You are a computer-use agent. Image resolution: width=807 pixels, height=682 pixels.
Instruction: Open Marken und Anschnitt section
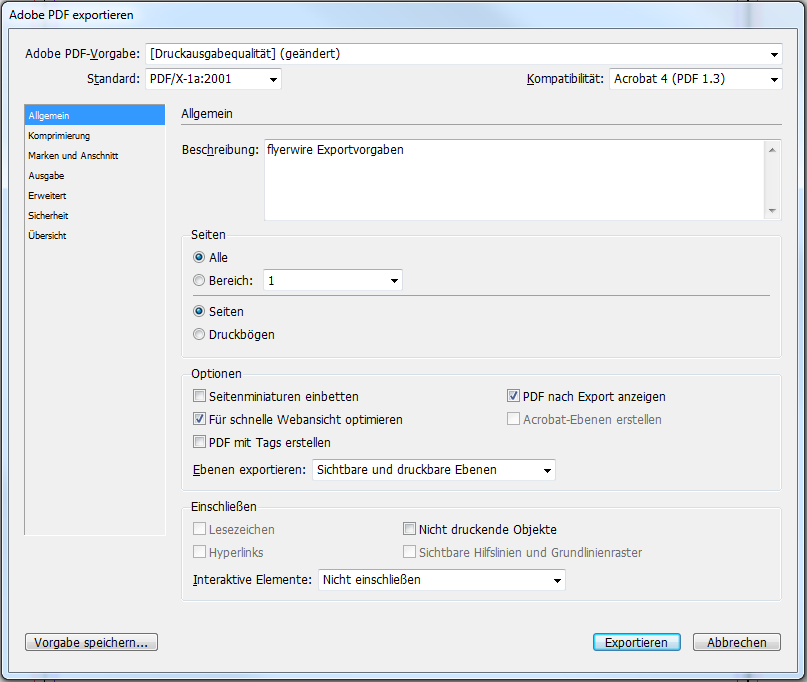95,155
